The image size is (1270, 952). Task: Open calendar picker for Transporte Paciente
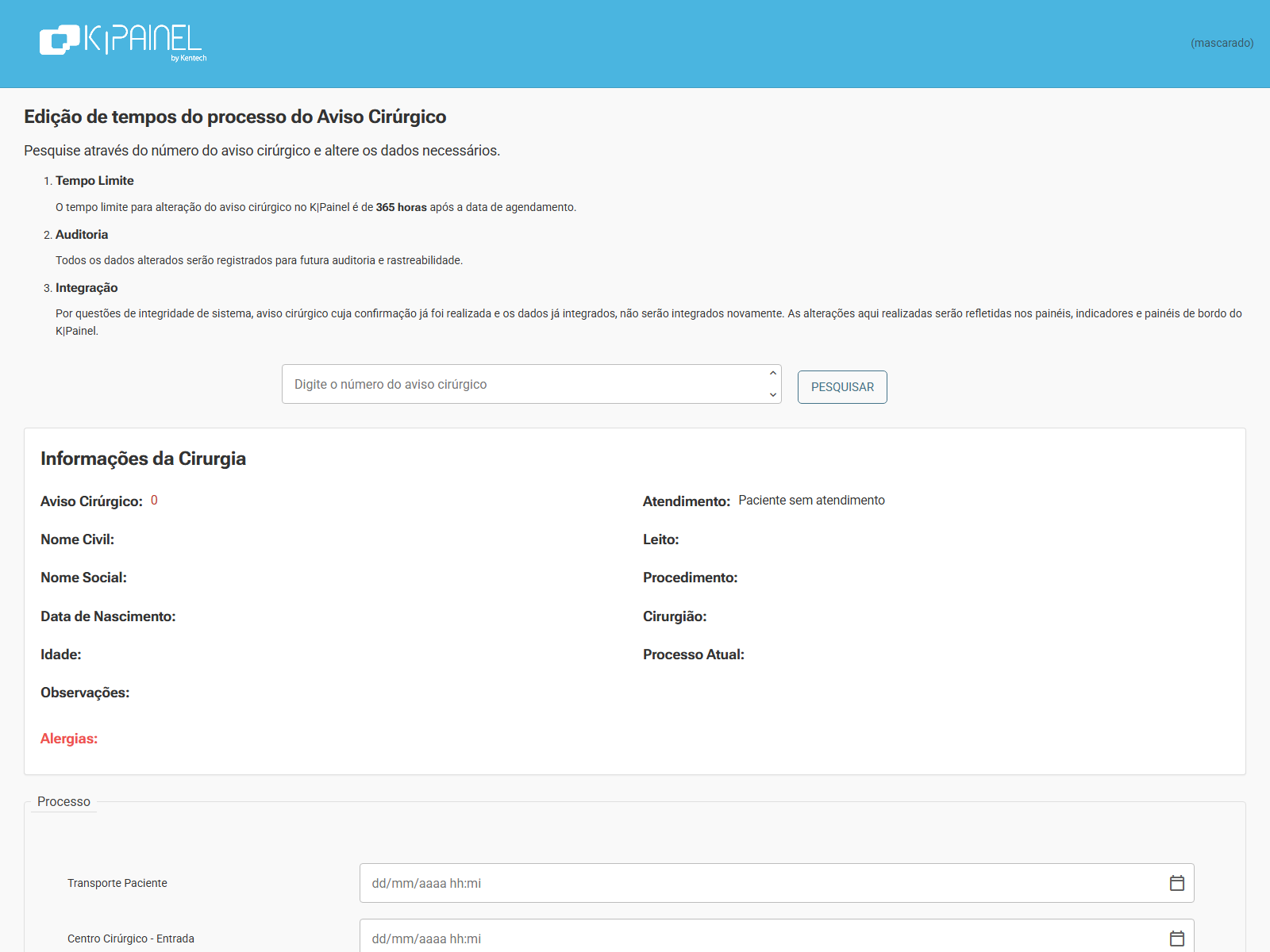click(1176, 883)
